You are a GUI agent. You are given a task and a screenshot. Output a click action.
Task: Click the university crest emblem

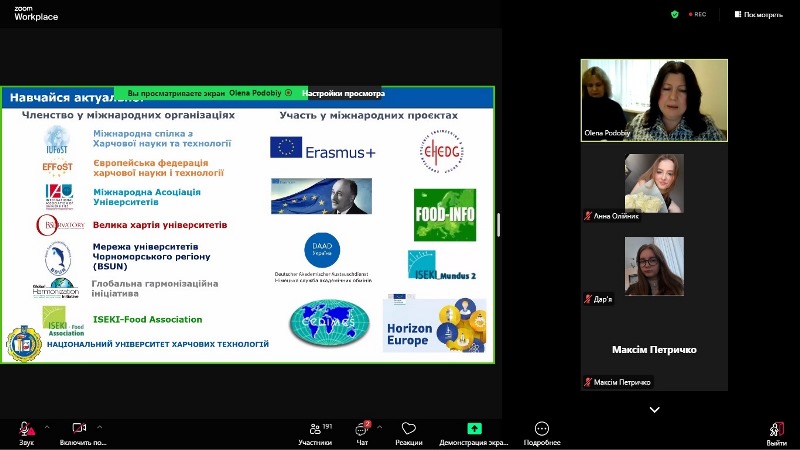click(x=24, y=343)
